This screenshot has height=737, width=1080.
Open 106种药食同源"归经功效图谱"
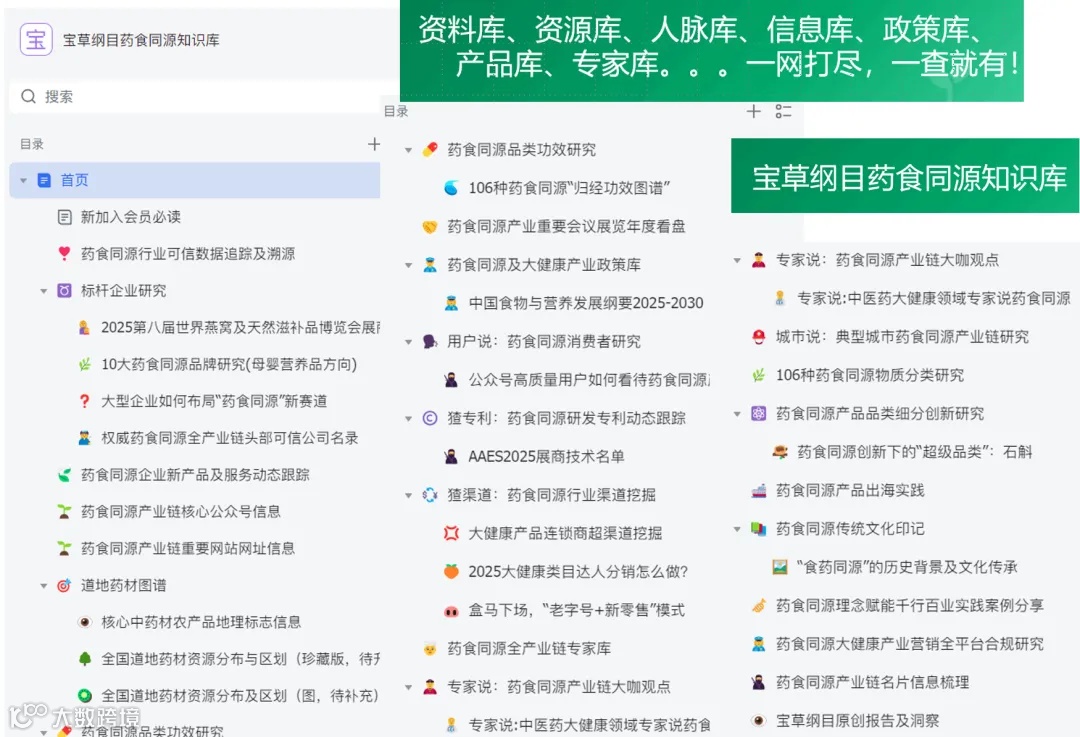[x=569, y=188]
